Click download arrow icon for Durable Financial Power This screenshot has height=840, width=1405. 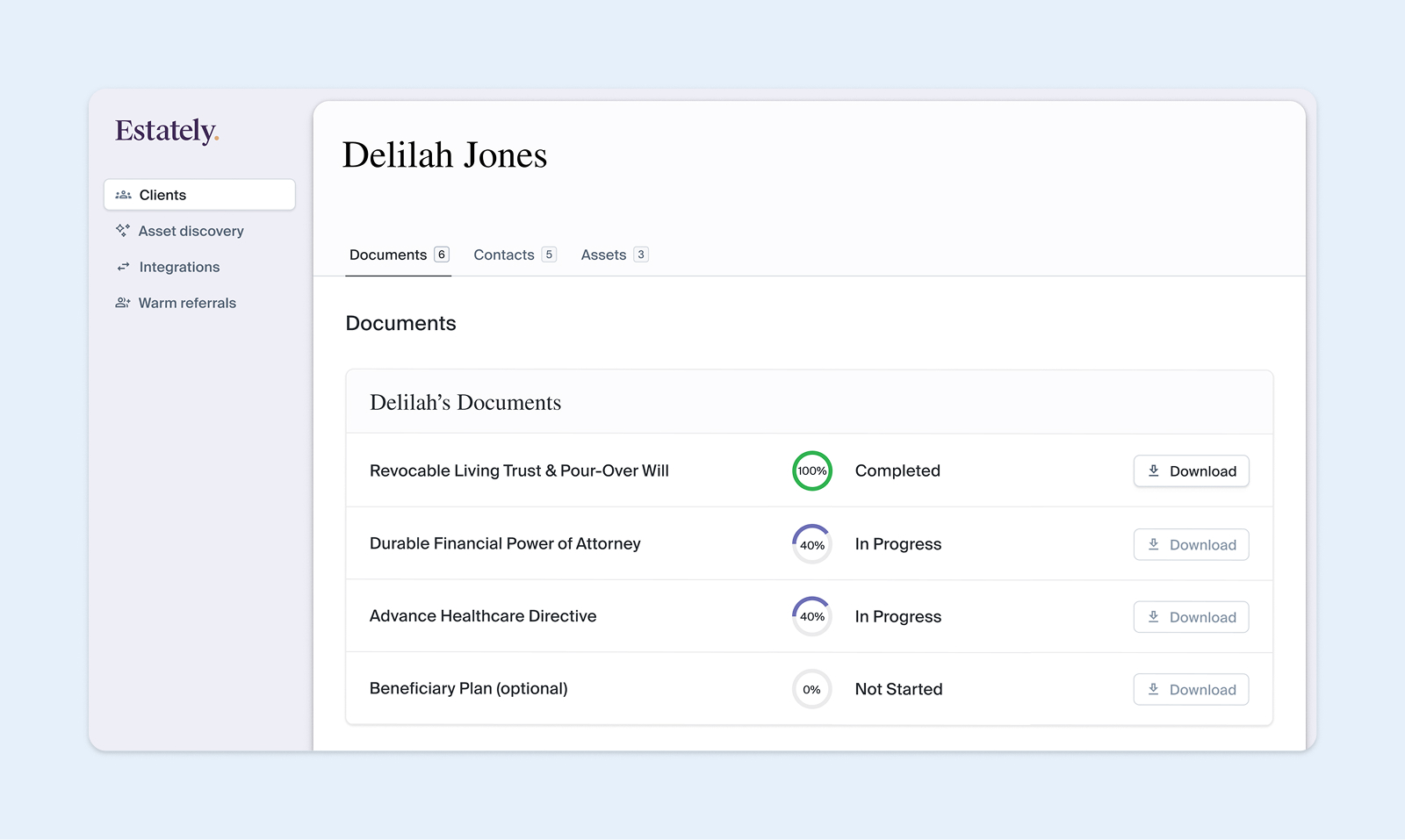tap(1154, 544)
